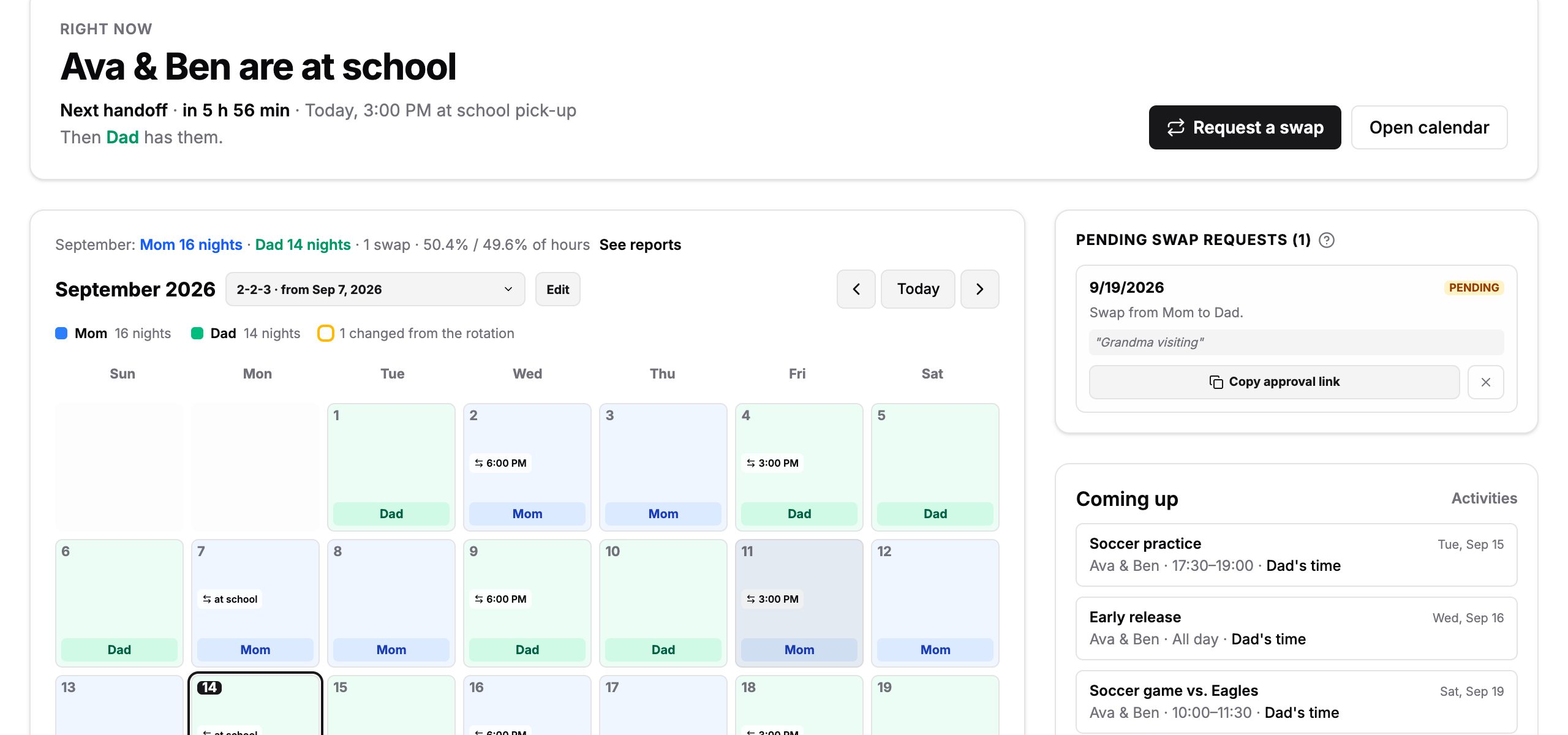
Task: Select September 5 Dad day
Action: click(x=935, y=467)
